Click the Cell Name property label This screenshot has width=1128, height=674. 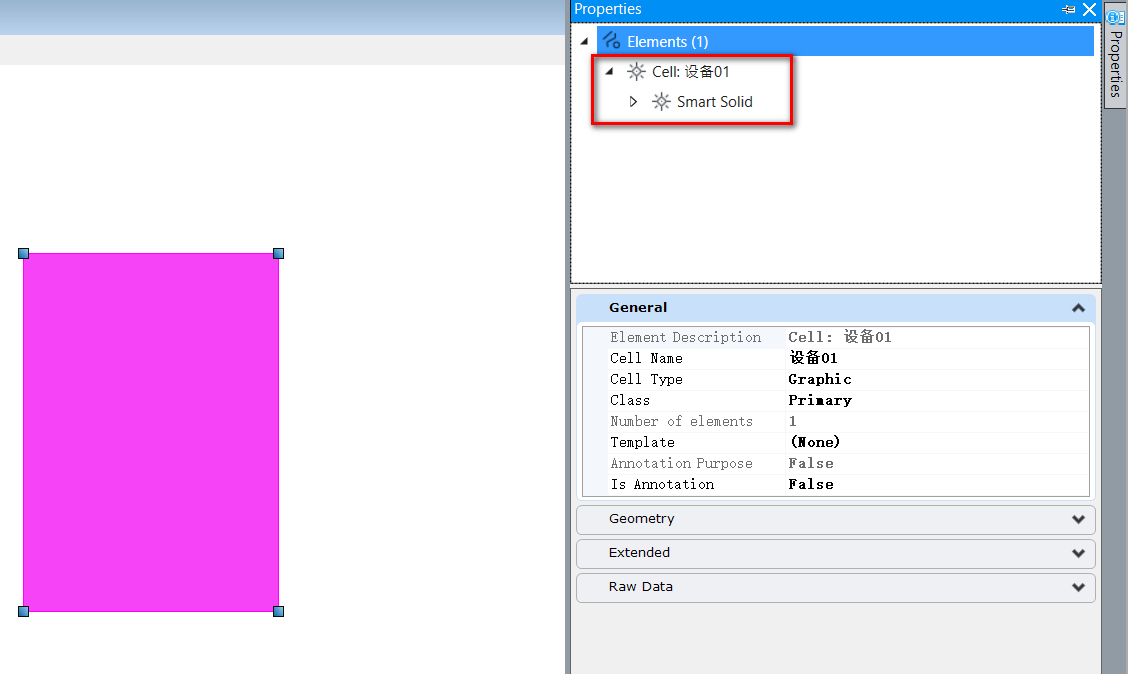click(x=646, y=358)
